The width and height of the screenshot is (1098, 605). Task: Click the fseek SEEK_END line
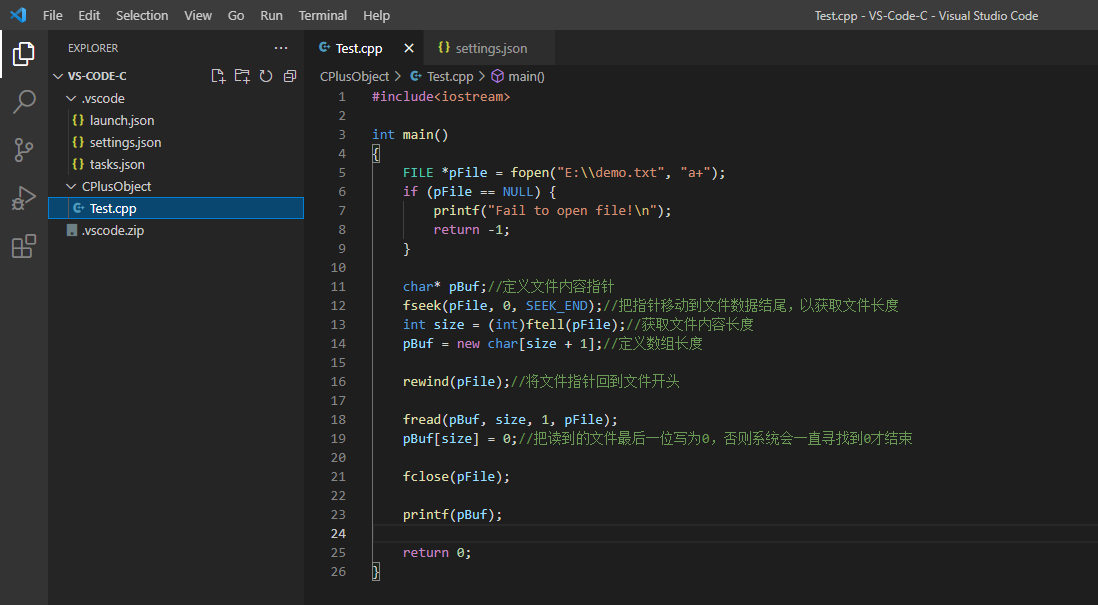[x=651, y=305]
